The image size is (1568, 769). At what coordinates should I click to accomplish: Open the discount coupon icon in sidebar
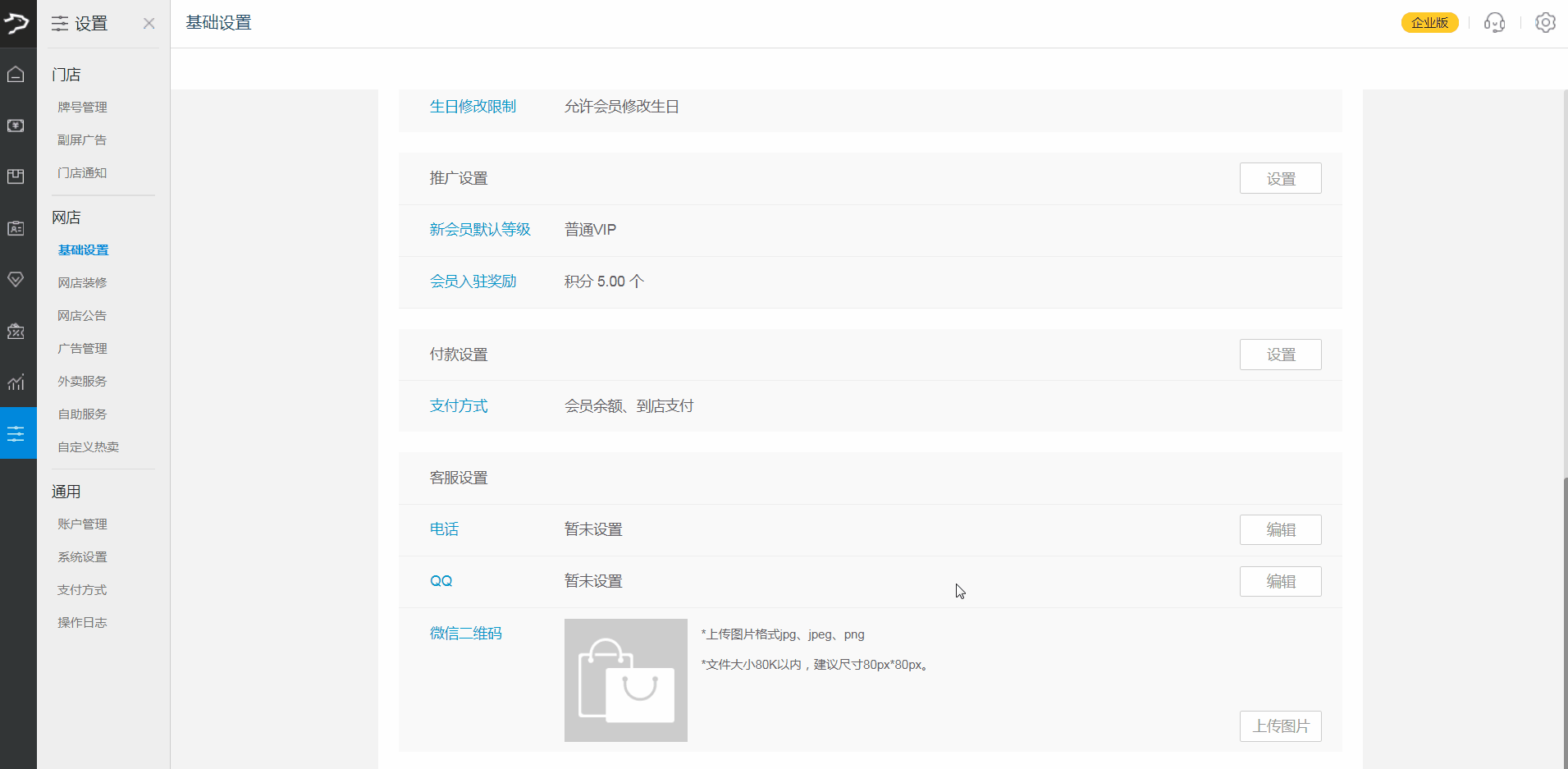pyautogui.click(x=16, y=331)
